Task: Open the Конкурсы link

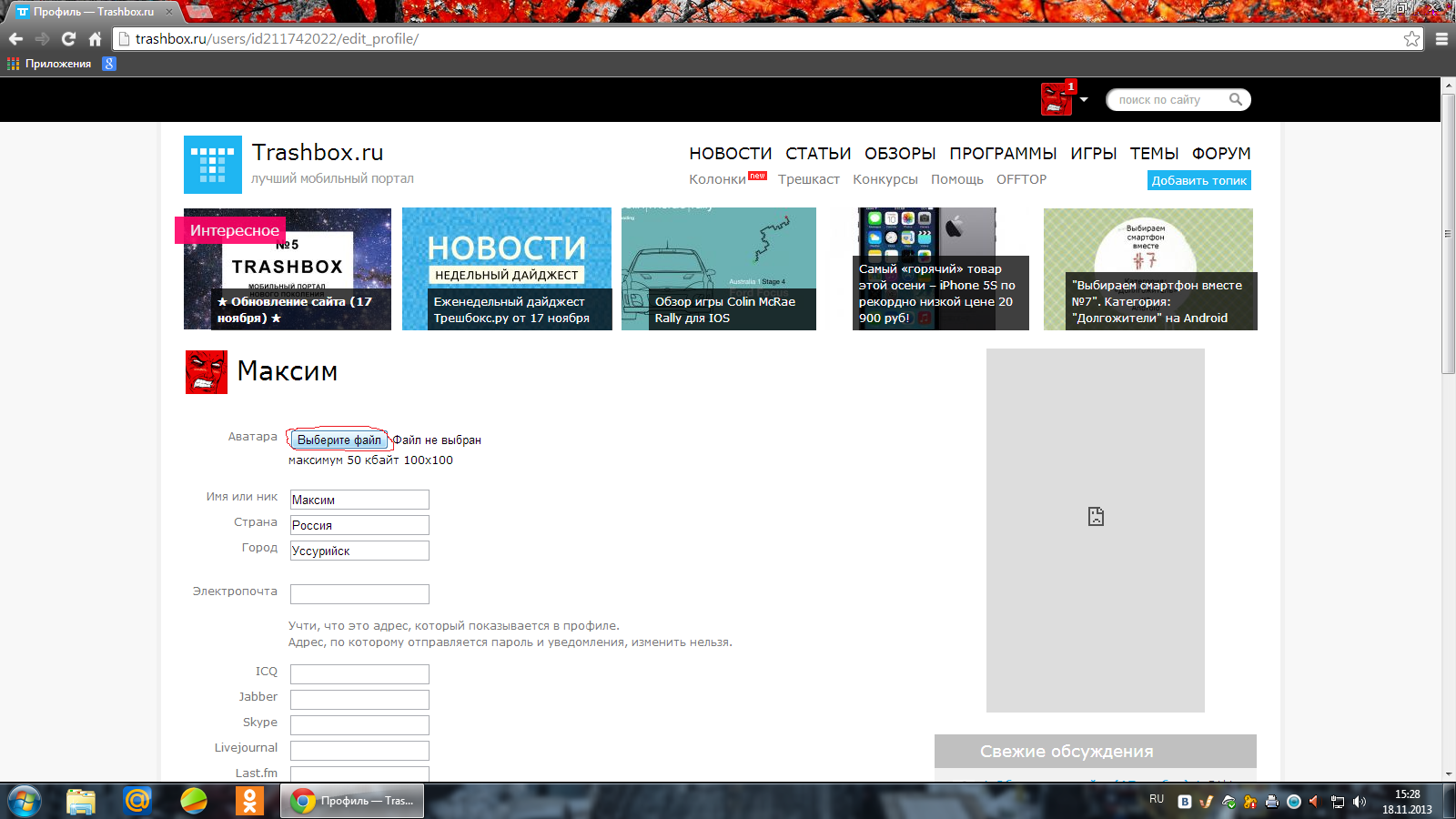Action: pyautogui.click(x=885, y=179)
